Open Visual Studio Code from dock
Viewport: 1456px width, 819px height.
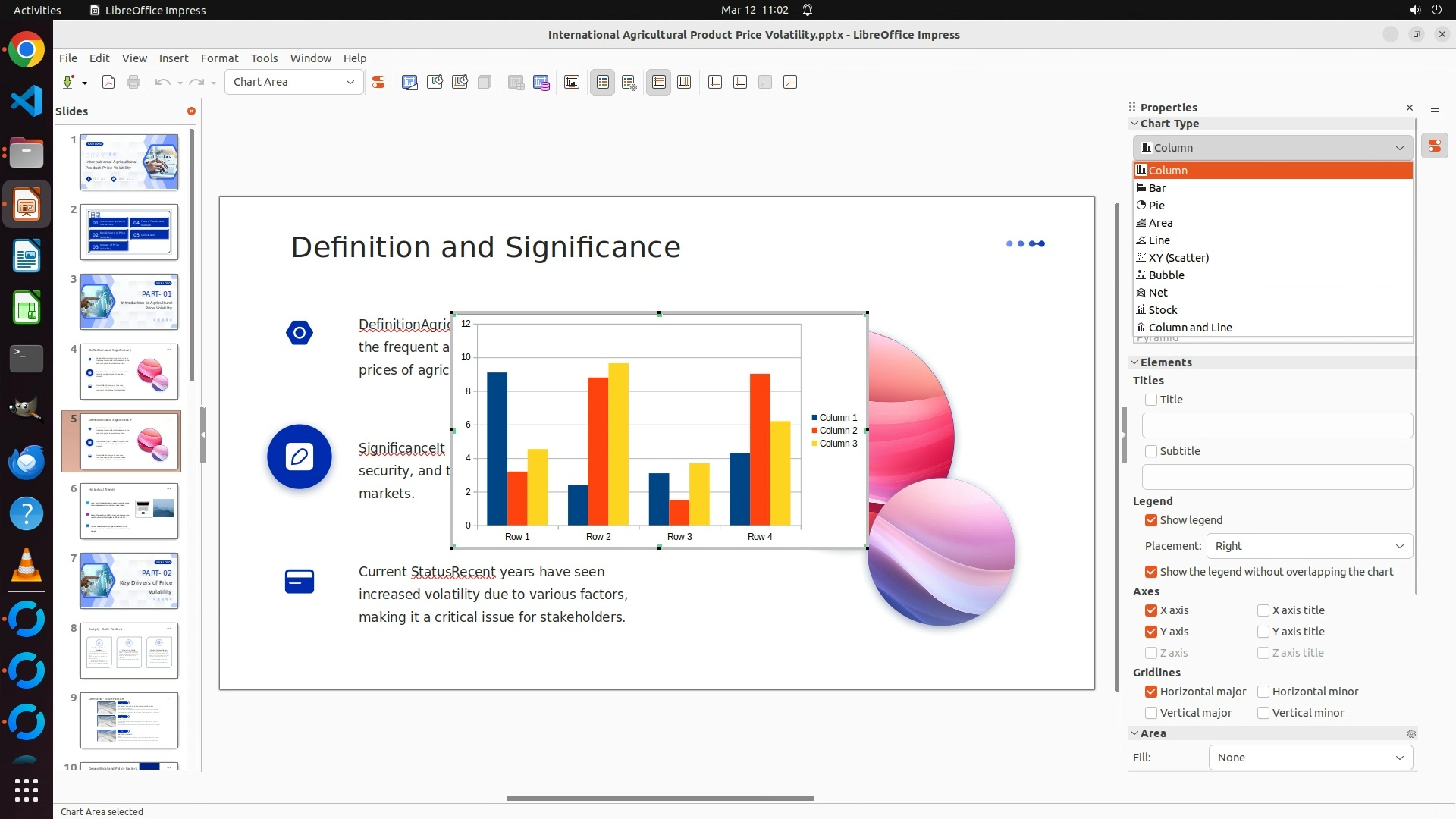coord(27,101)
